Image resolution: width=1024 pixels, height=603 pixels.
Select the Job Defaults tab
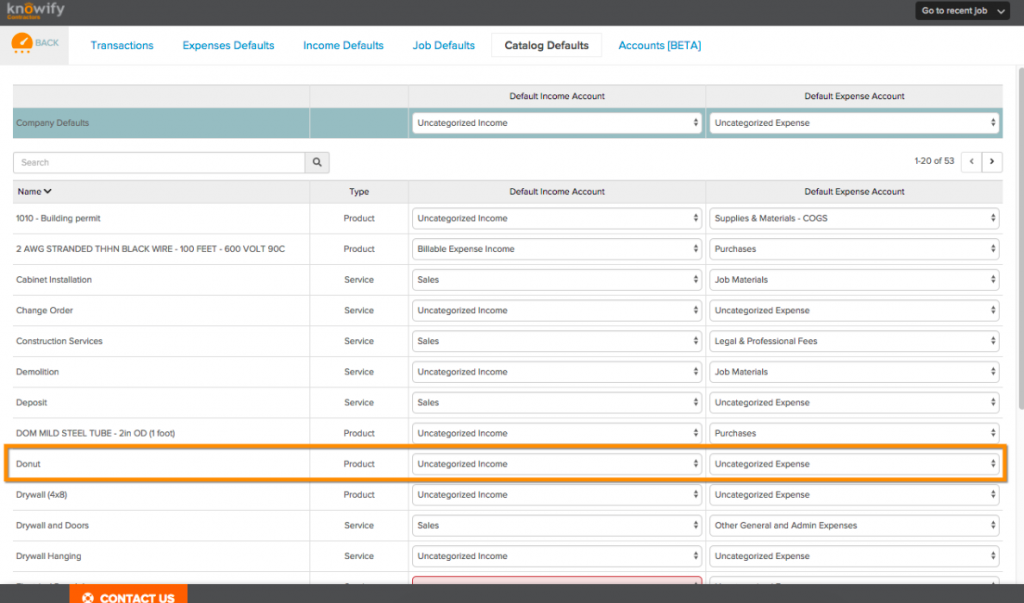coord(443,45)
